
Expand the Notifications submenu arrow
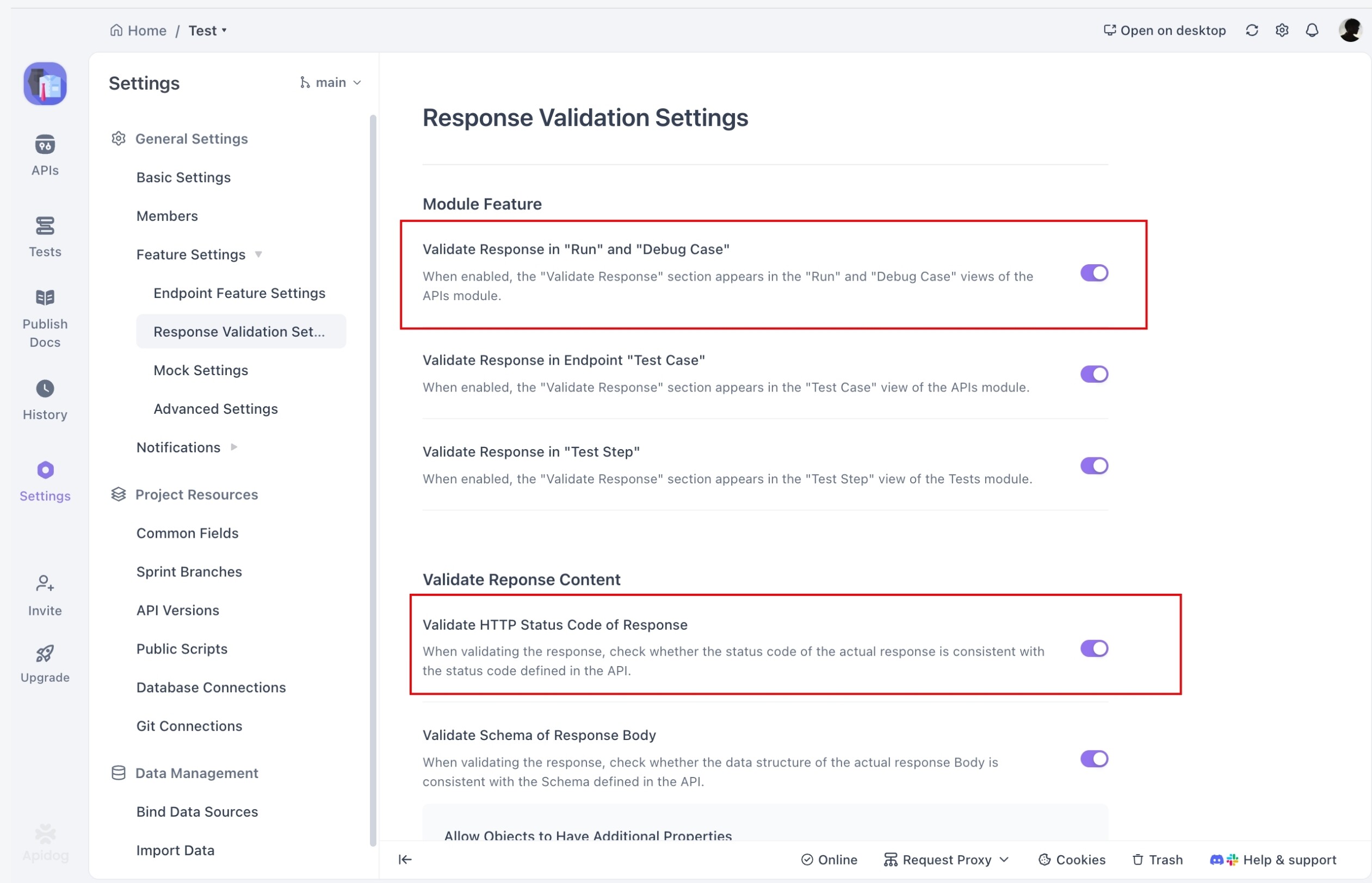pyautogui.click(x=234, y=447)
